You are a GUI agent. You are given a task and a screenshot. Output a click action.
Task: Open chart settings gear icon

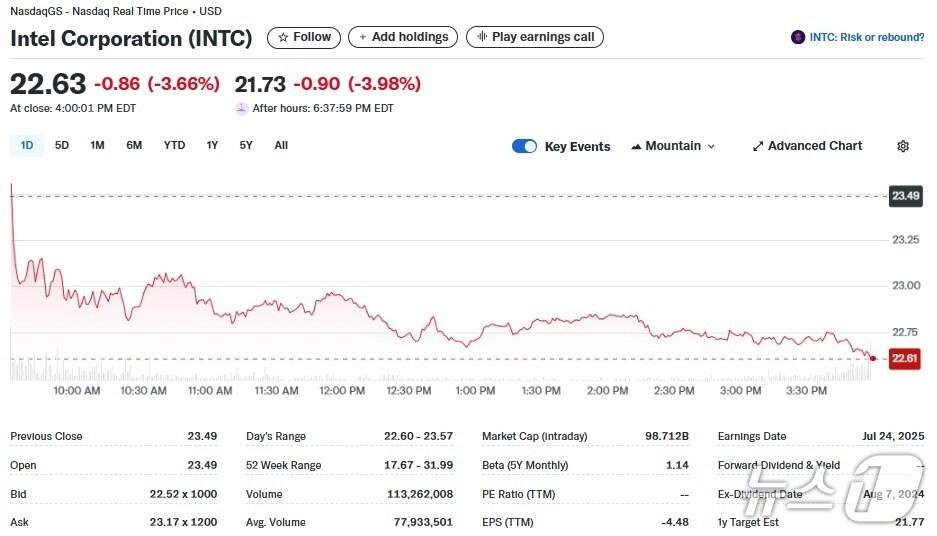(x=903, y=146)
